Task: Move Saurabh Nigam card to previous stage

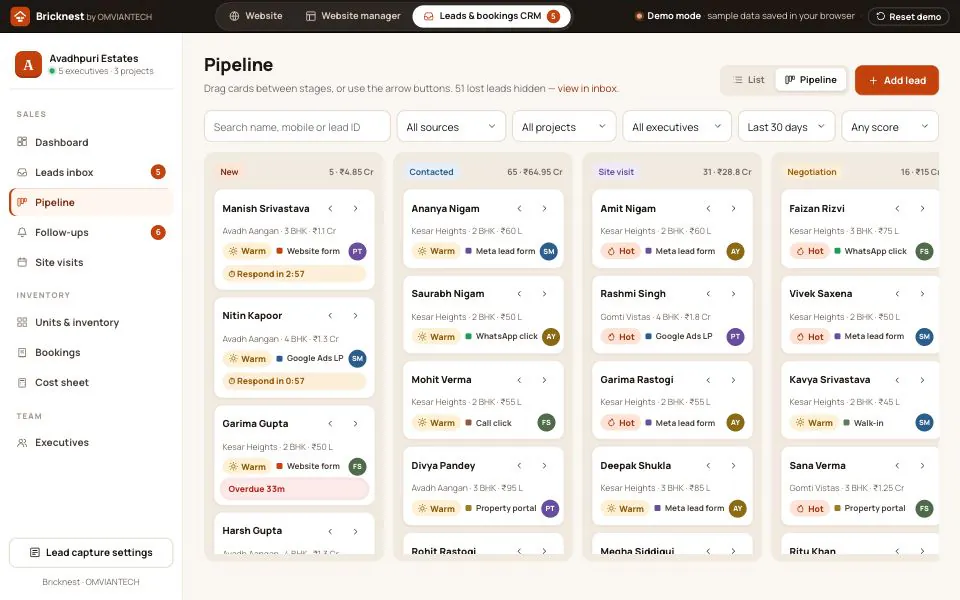Action: 519,294
